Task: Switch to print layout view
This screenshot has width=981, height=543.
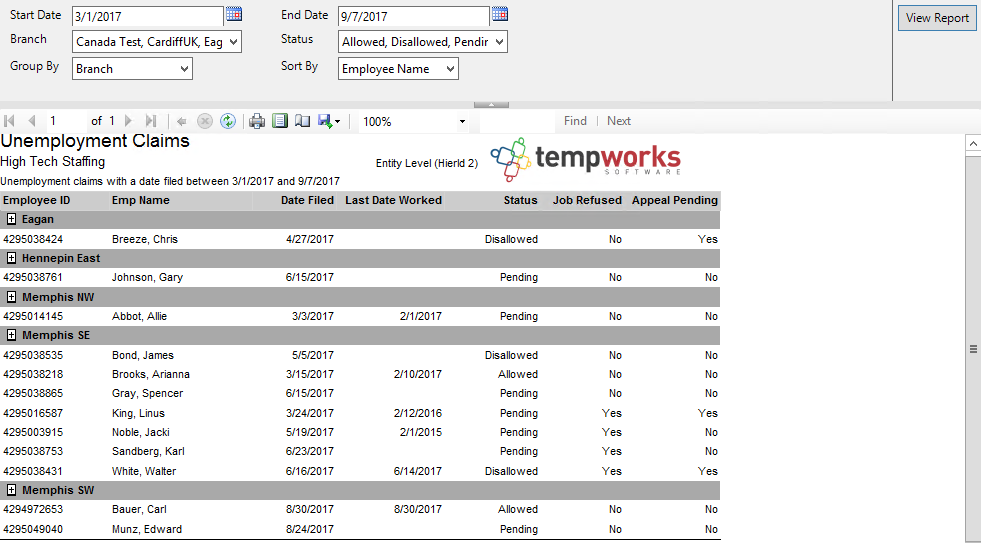Action: (x=280, y=121)
